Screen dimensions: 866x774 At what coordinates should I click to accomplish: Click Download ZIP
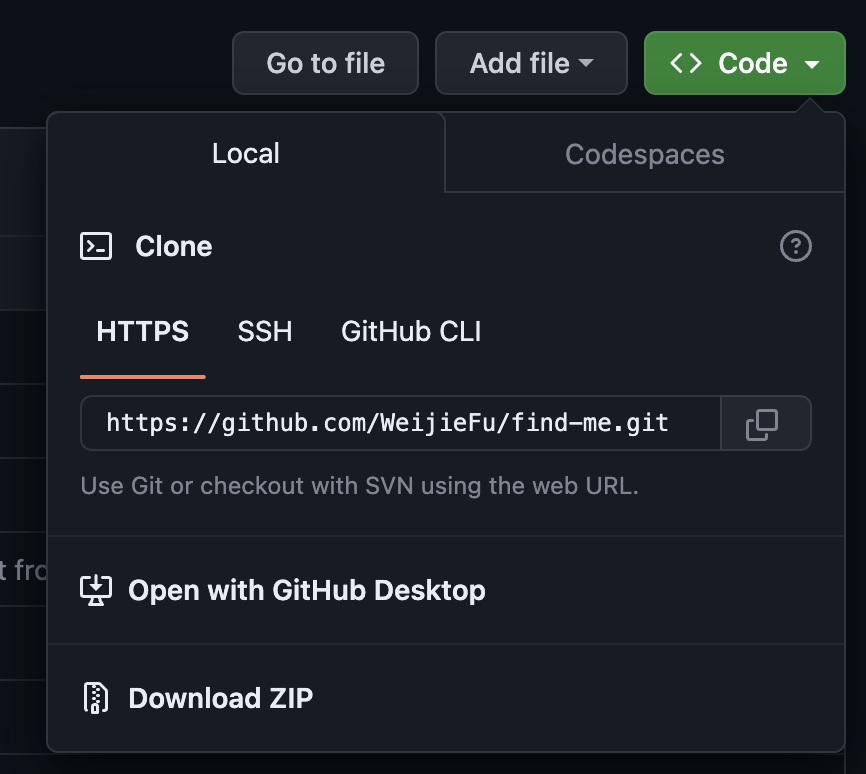coord(220,697)
